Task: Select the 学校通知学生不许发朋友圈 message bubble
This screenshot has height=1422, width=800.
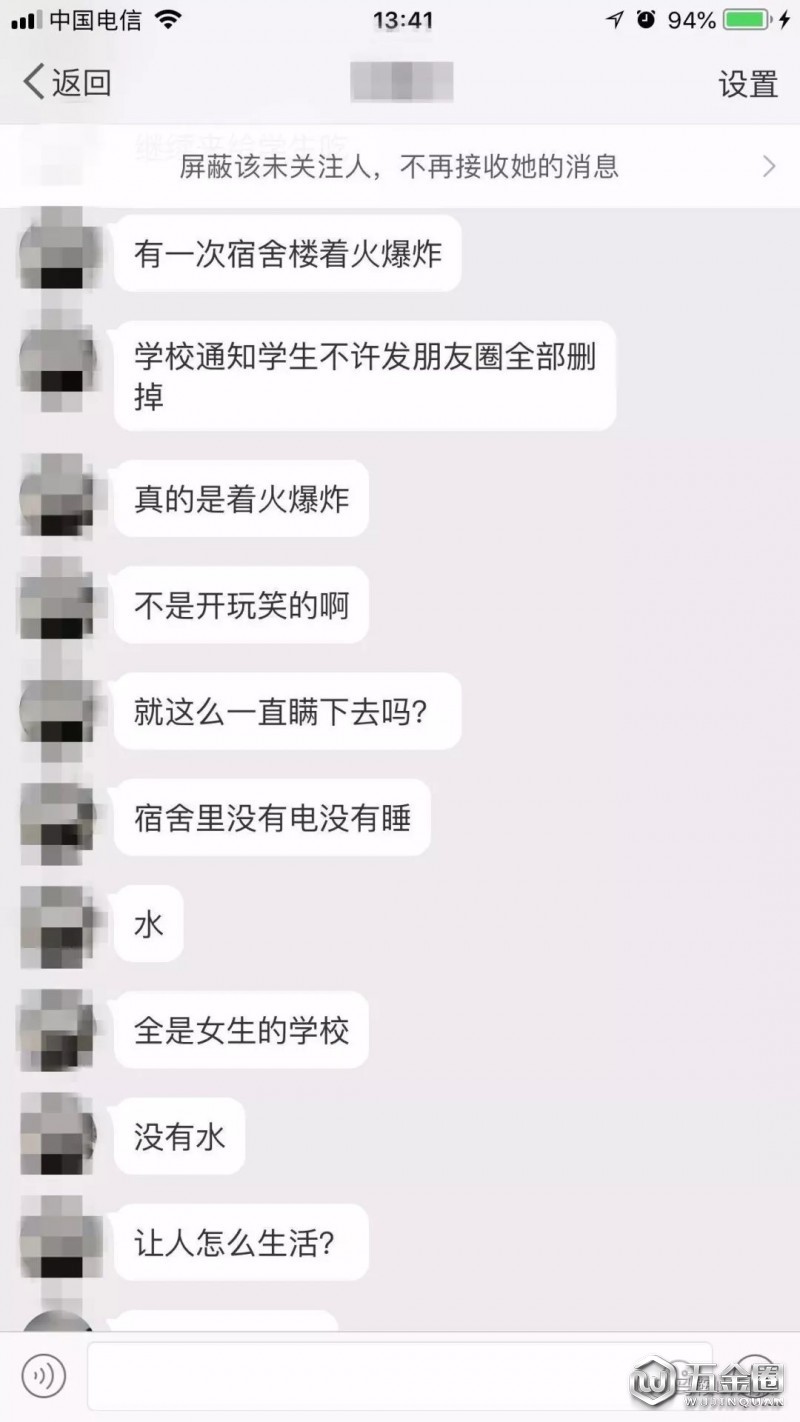Action: [x=365, y=376]
